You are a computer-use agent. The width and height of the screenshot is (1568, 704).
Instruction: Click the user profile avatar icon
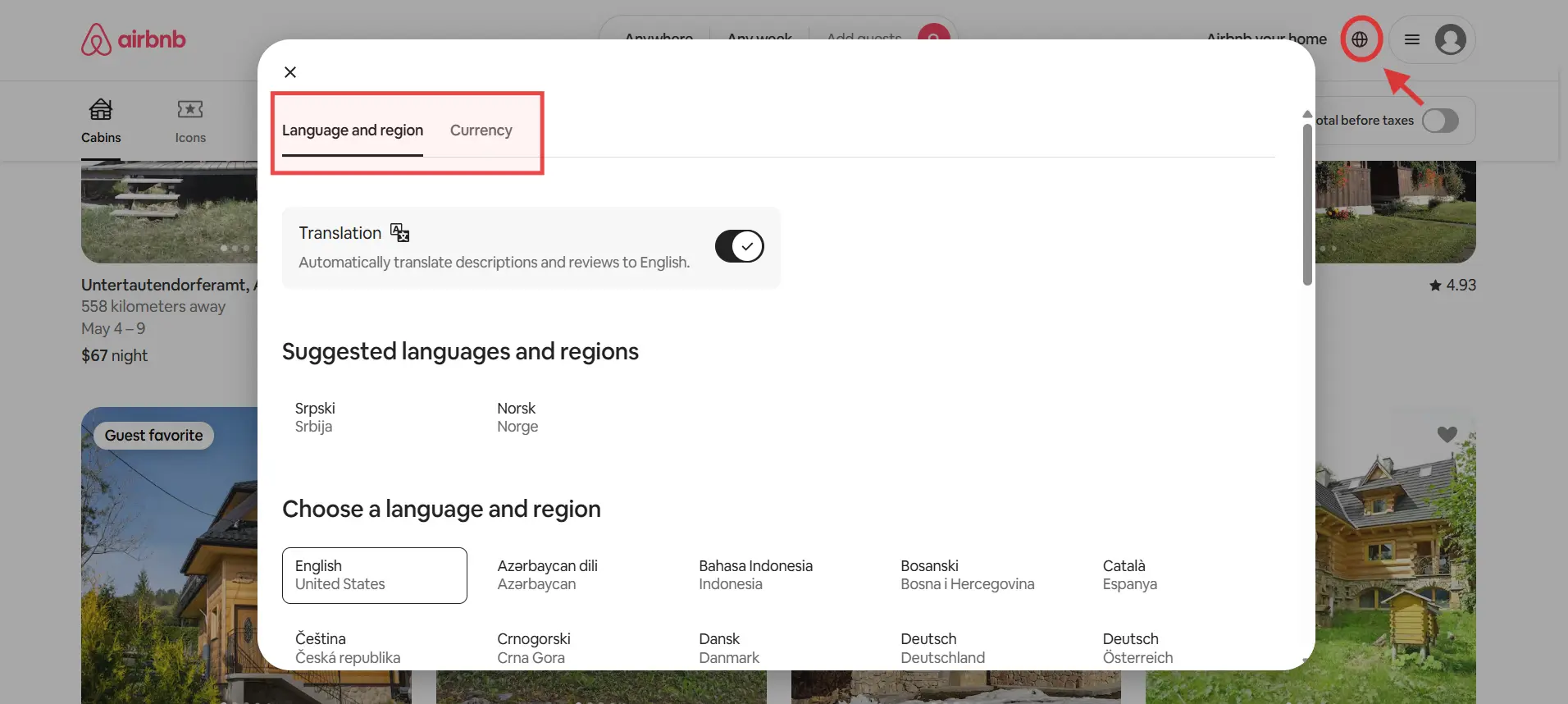[1450, 39]
